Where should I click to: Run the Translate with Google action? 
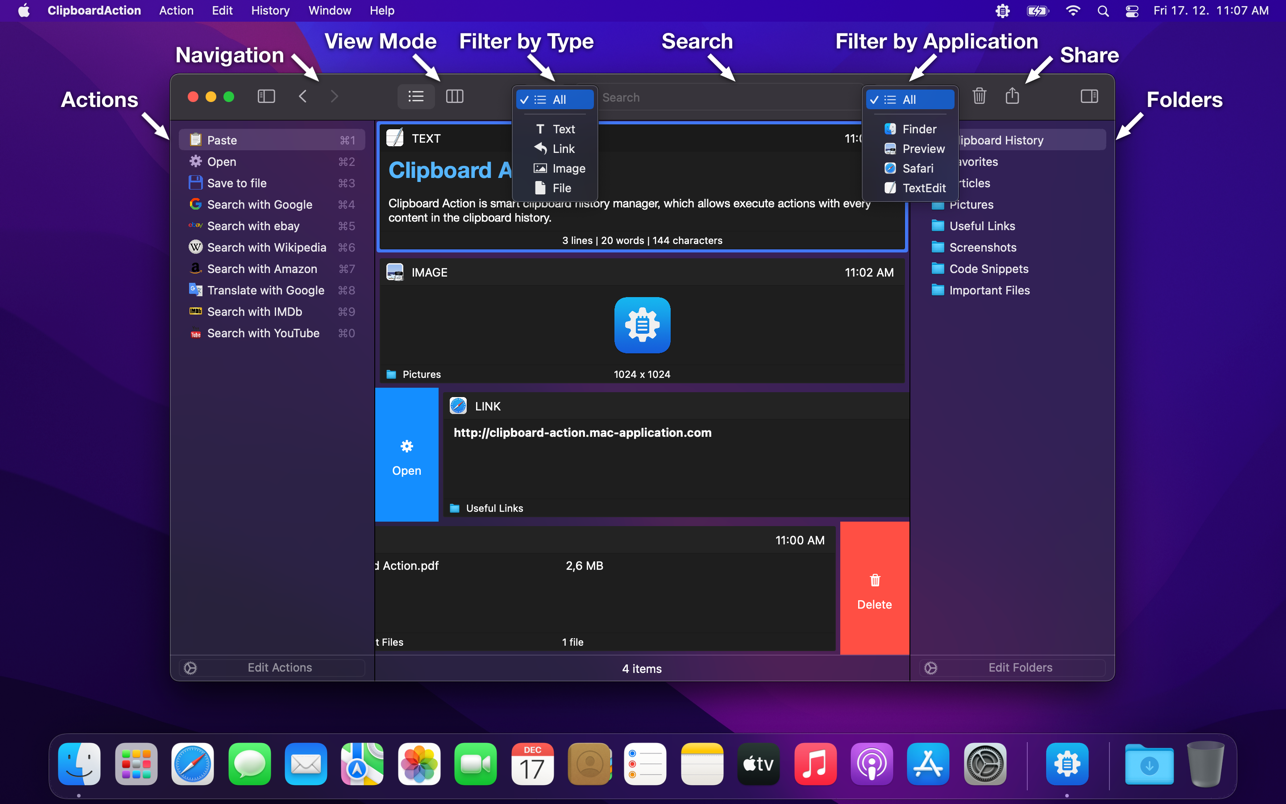point(271,291)
